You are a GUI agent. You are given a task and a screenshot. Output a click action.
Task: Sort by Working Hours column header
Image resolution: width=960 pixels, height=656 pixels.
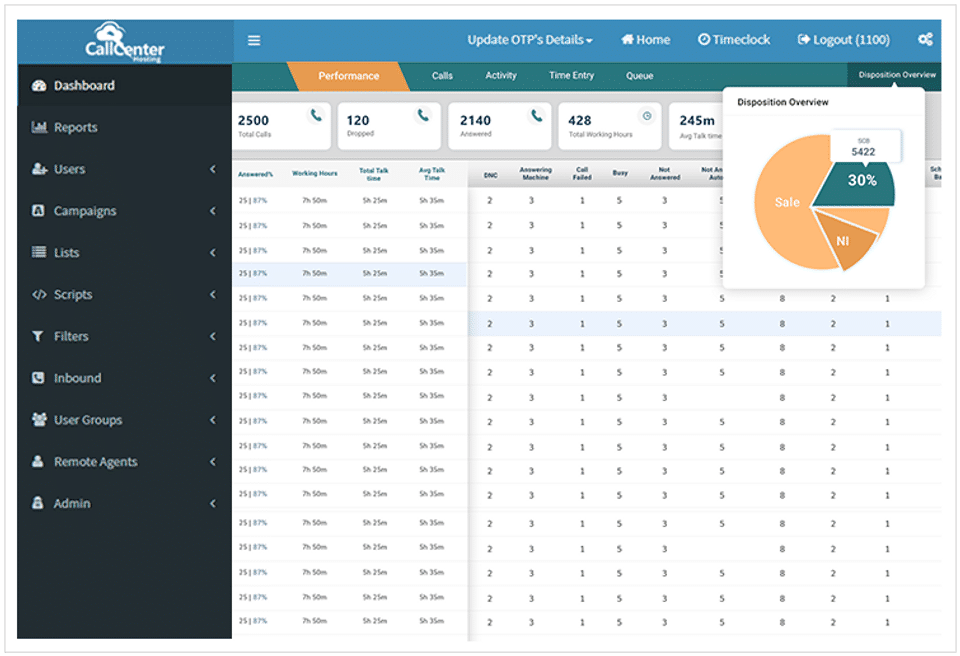pos(314,174)
